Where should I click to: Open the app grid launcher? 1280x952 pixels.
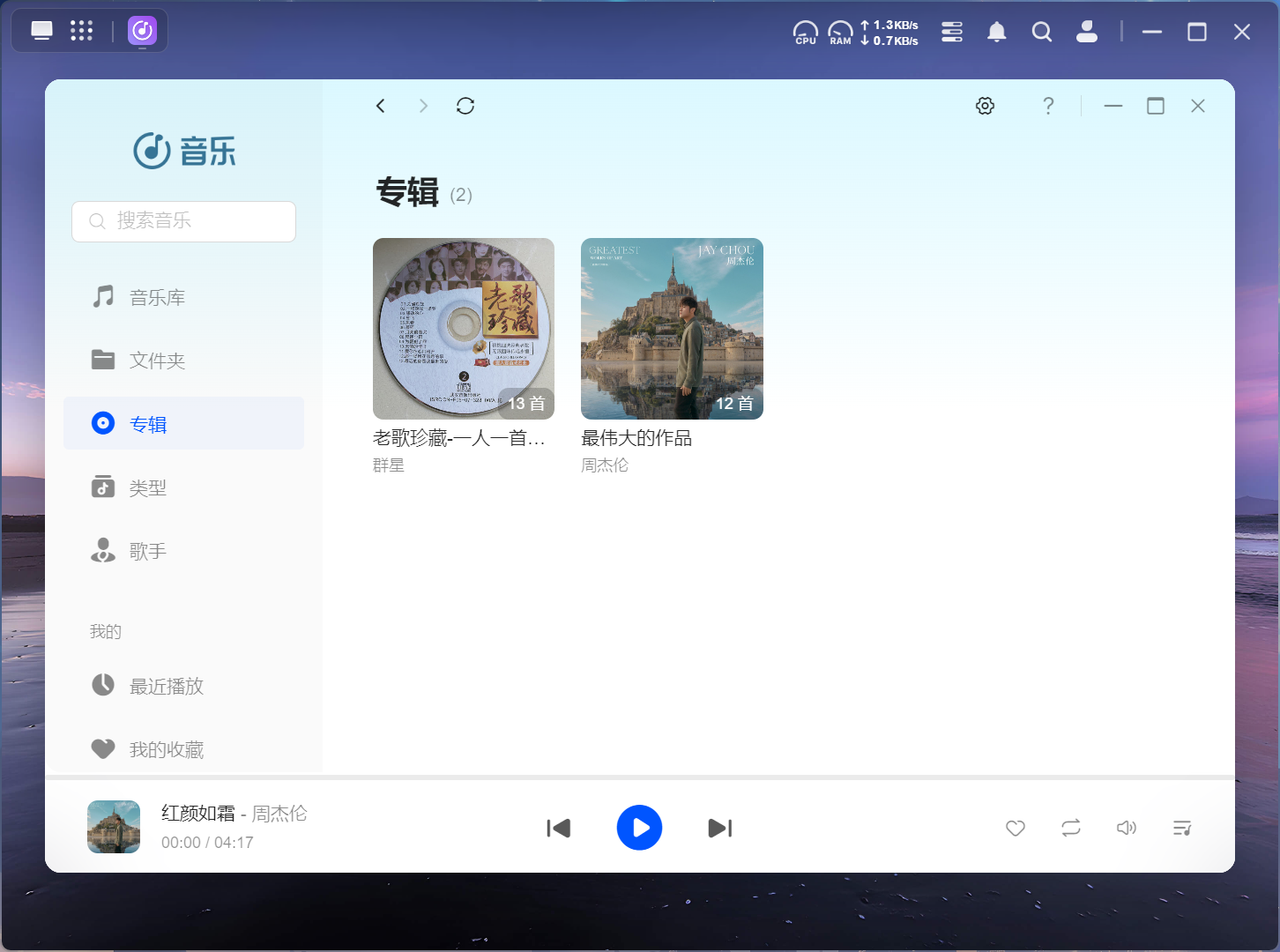(x=81, y=31)
